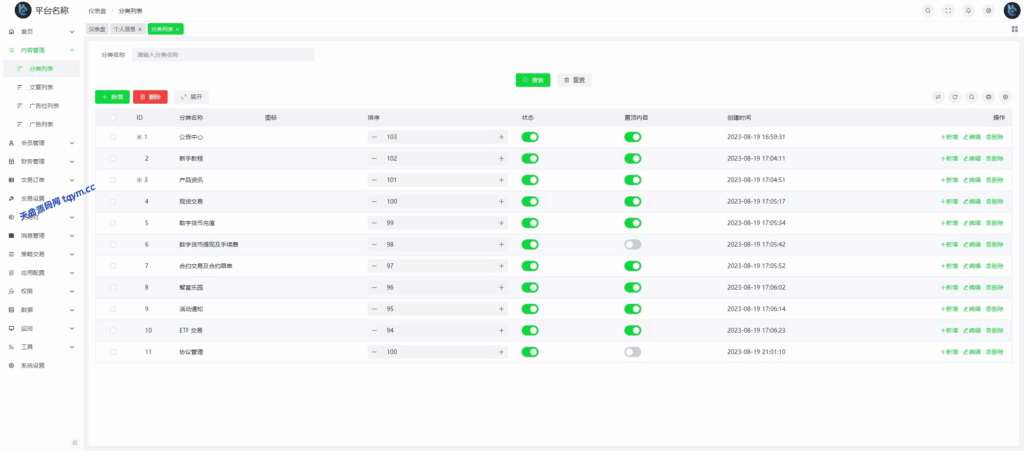Expand child rows of ID 1
The width and height of the screenshot is (1024, 451).
click(138, 137)
